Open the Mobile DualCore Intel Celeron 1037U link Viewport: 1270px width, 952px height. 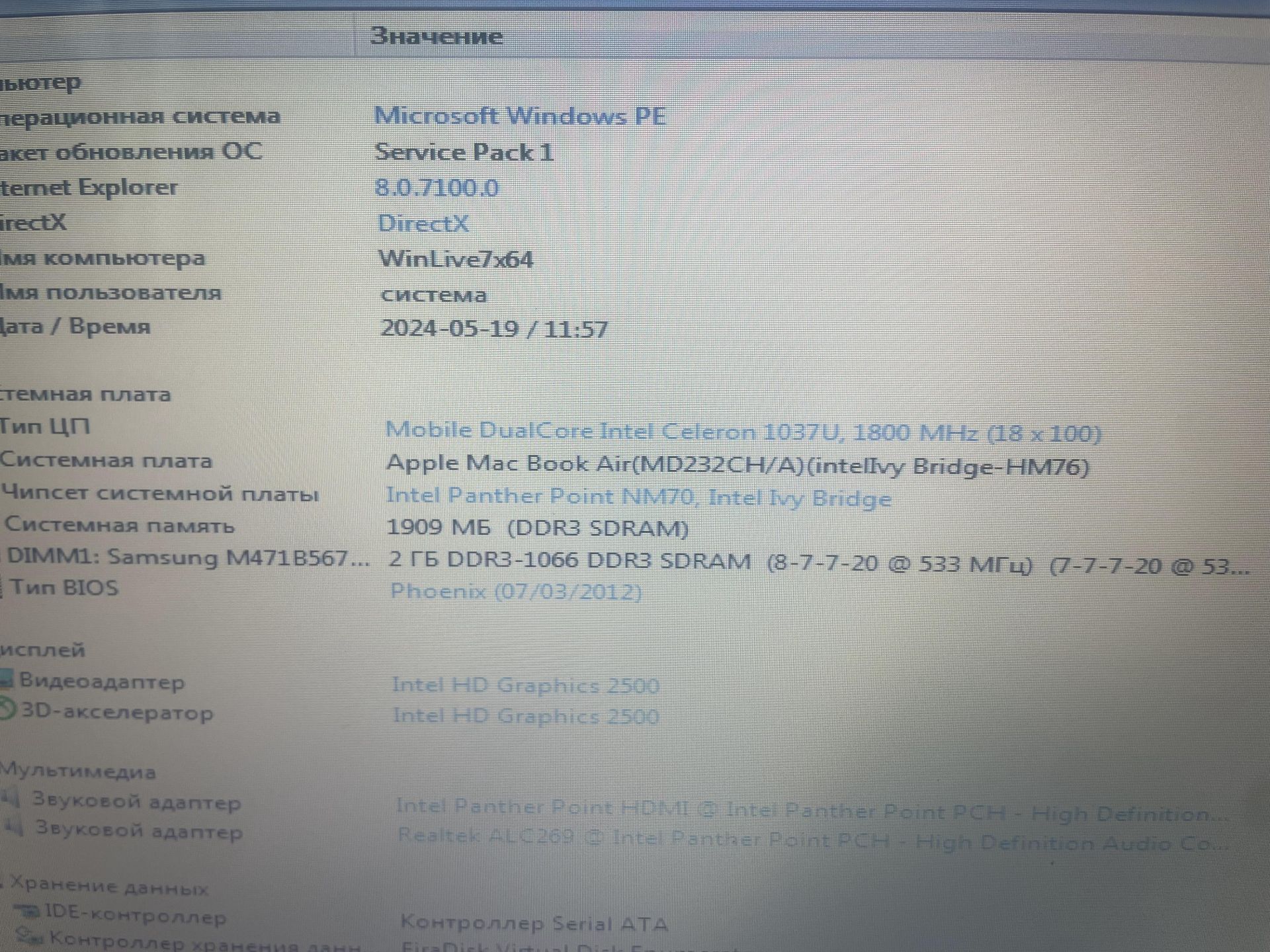click(743, 432)
